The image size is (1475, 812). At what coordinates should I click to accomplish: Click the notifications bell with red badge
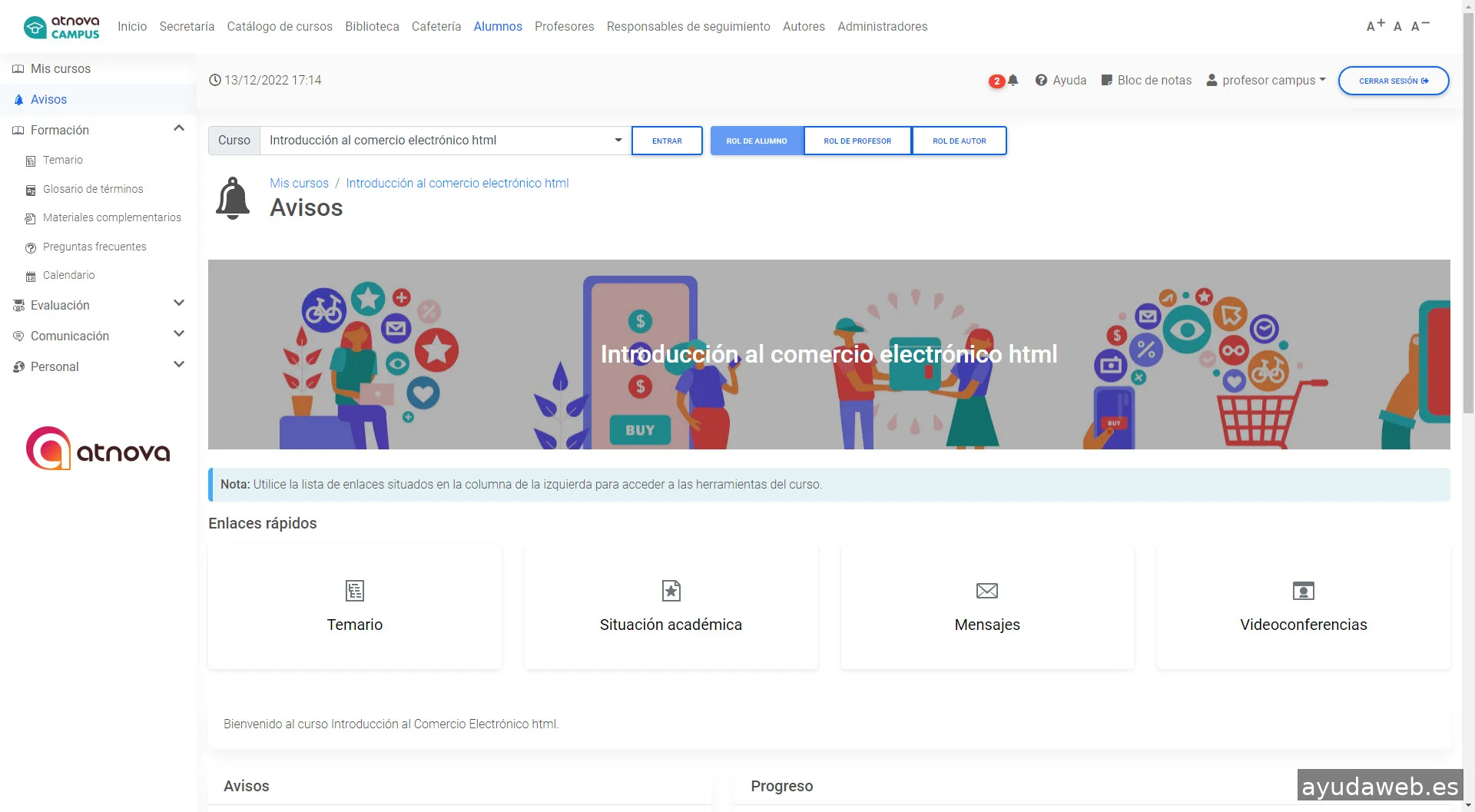pos(1012,81)
